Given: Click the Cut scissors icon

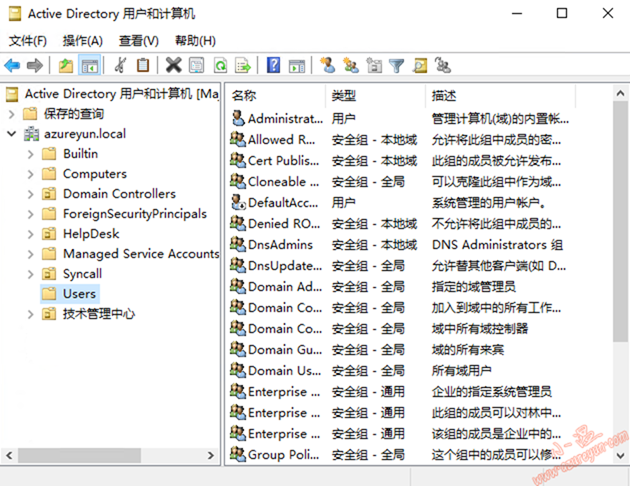Looking at the screenshot, I should (120, 65).
